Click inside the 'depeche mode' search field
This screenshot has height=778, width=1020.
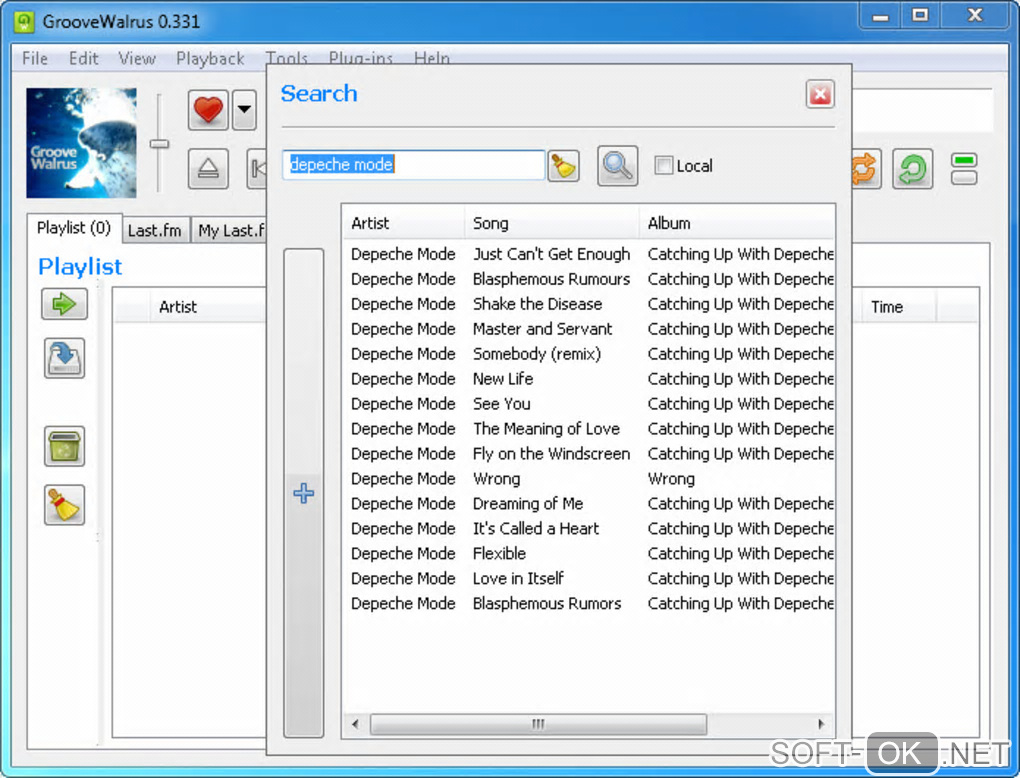pos(414,165)
